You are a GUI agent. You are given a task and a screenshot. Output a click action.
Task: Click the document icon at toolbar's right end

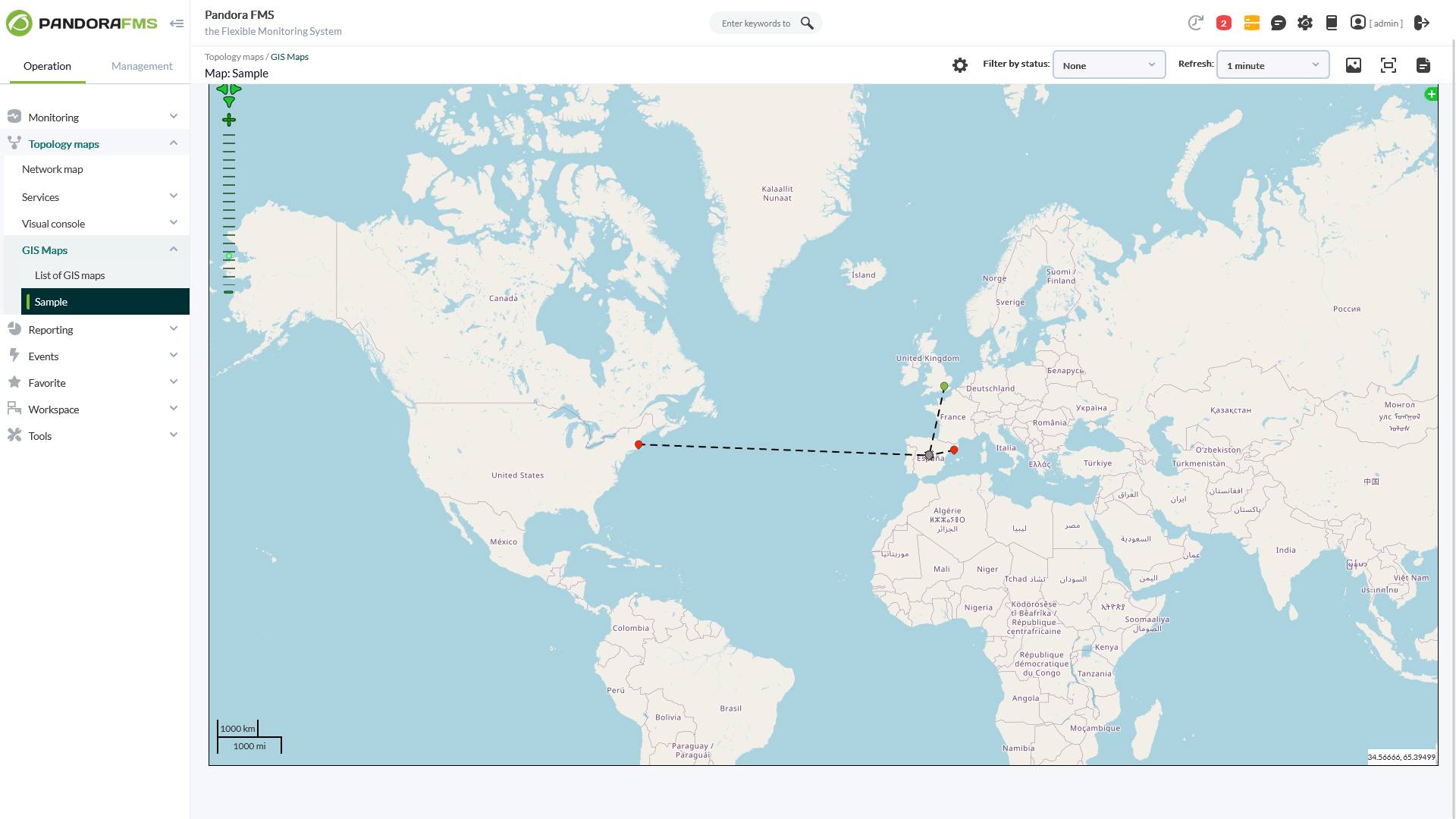1423,65
